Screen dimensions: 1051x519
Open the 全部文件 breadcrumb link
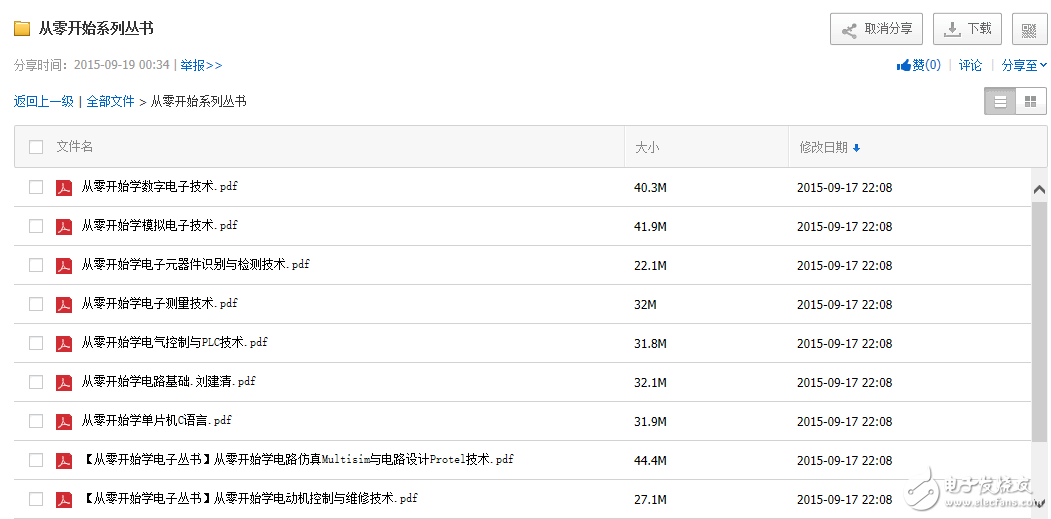[110, 101]
